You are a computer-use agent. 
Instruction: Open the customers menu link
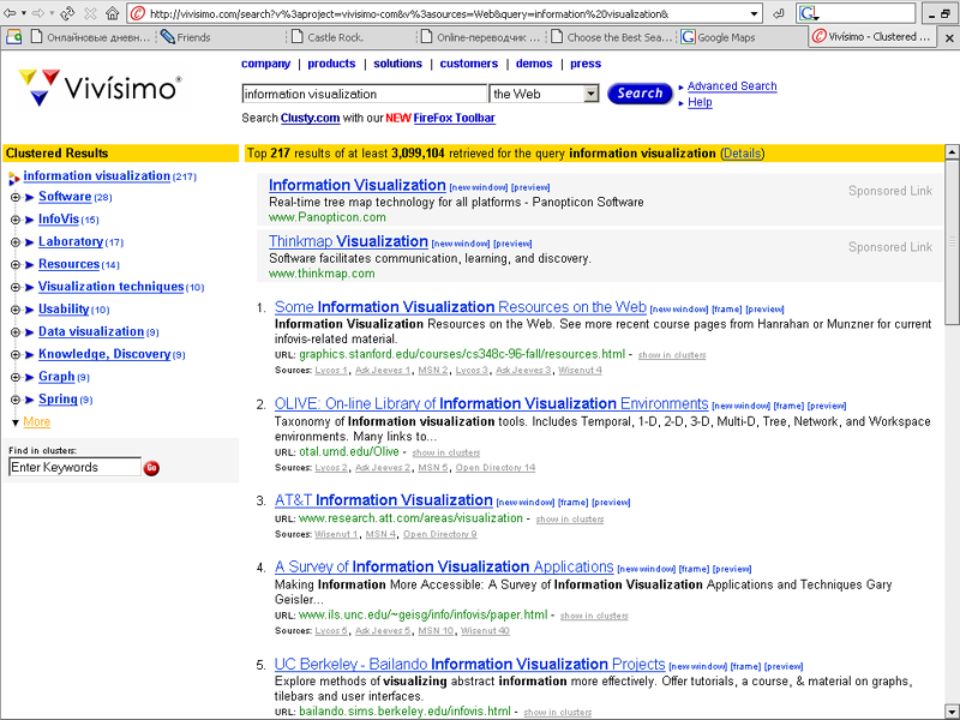point(469,64)
